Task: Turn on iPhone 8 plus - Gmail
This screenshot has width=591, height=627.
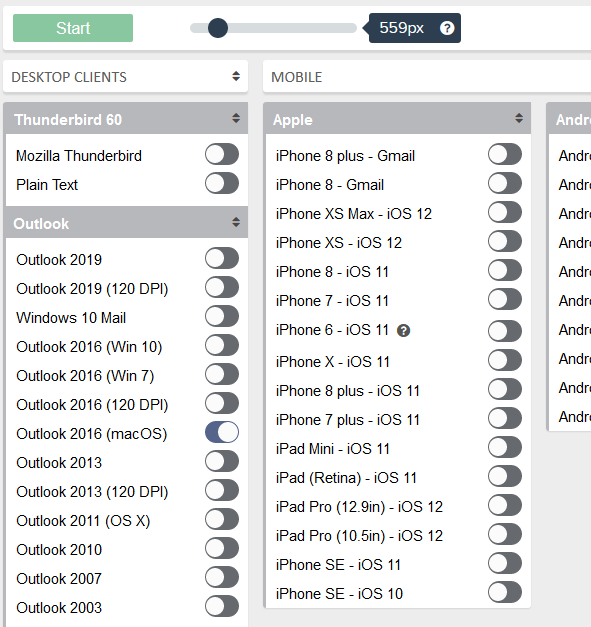Action: coord(505,154)
